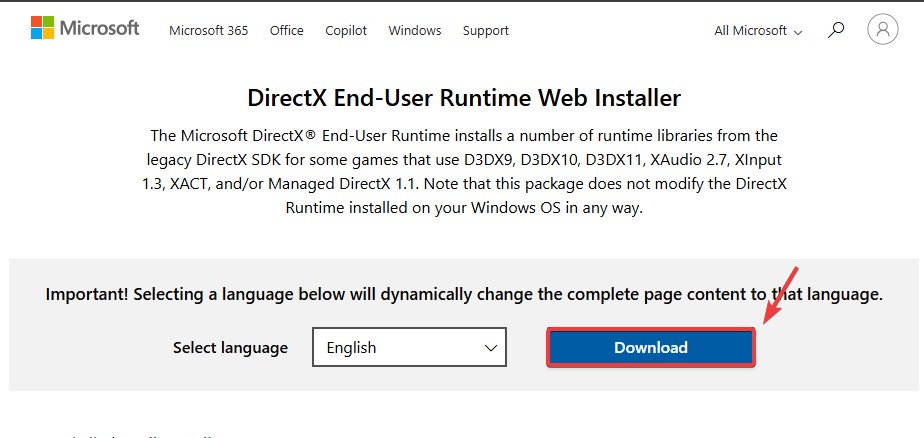Click the word "Download" on the button
Image resolution: width=924 pixels, height=438 pixels.
coord(650,348)
